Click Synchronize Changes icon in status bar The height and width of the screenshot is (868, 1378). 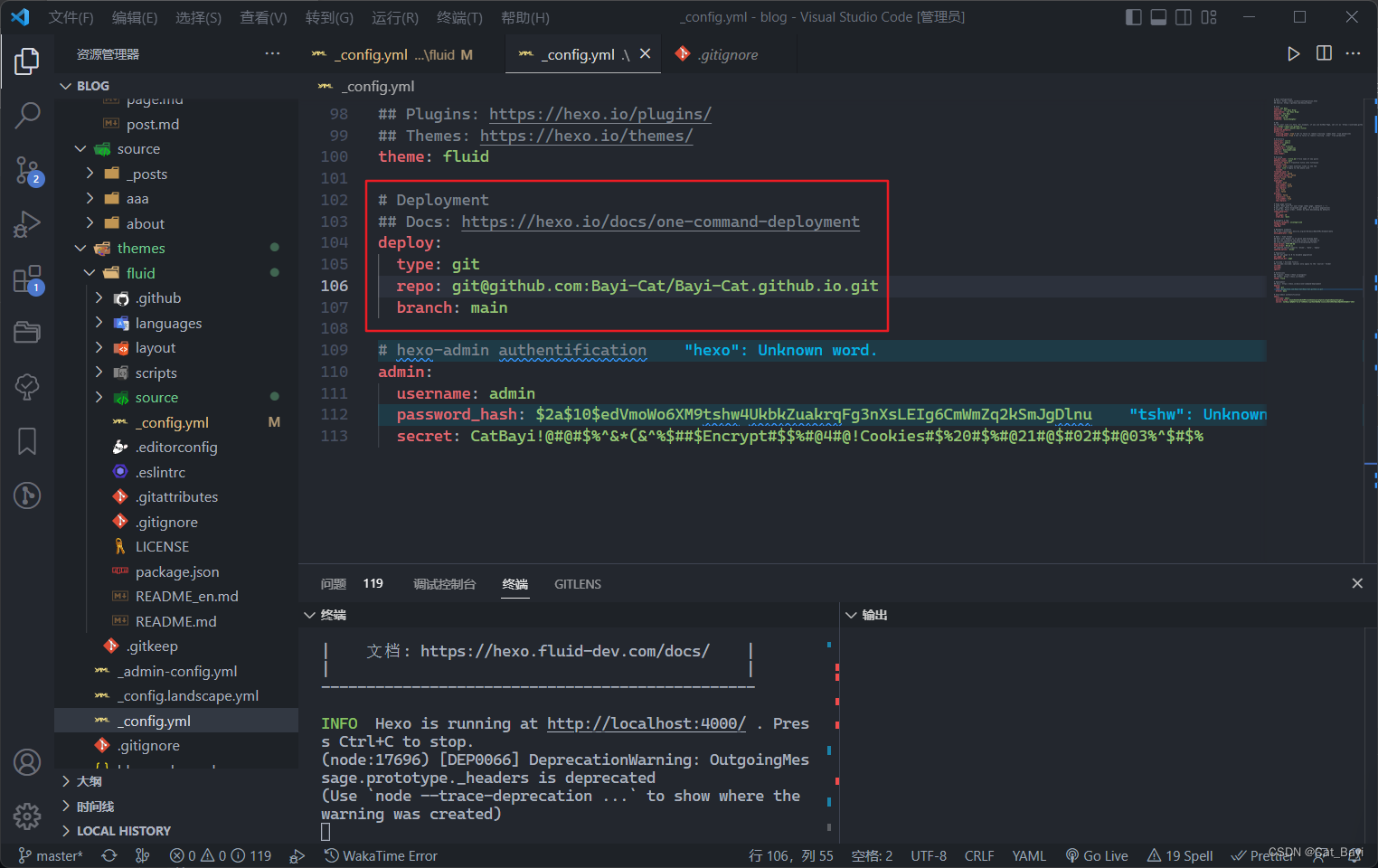point(109,855)
